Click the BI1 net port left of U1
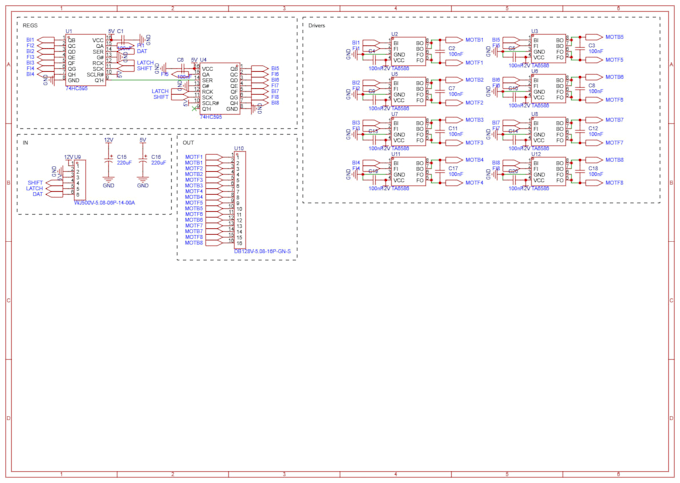 tap(46, 40)
